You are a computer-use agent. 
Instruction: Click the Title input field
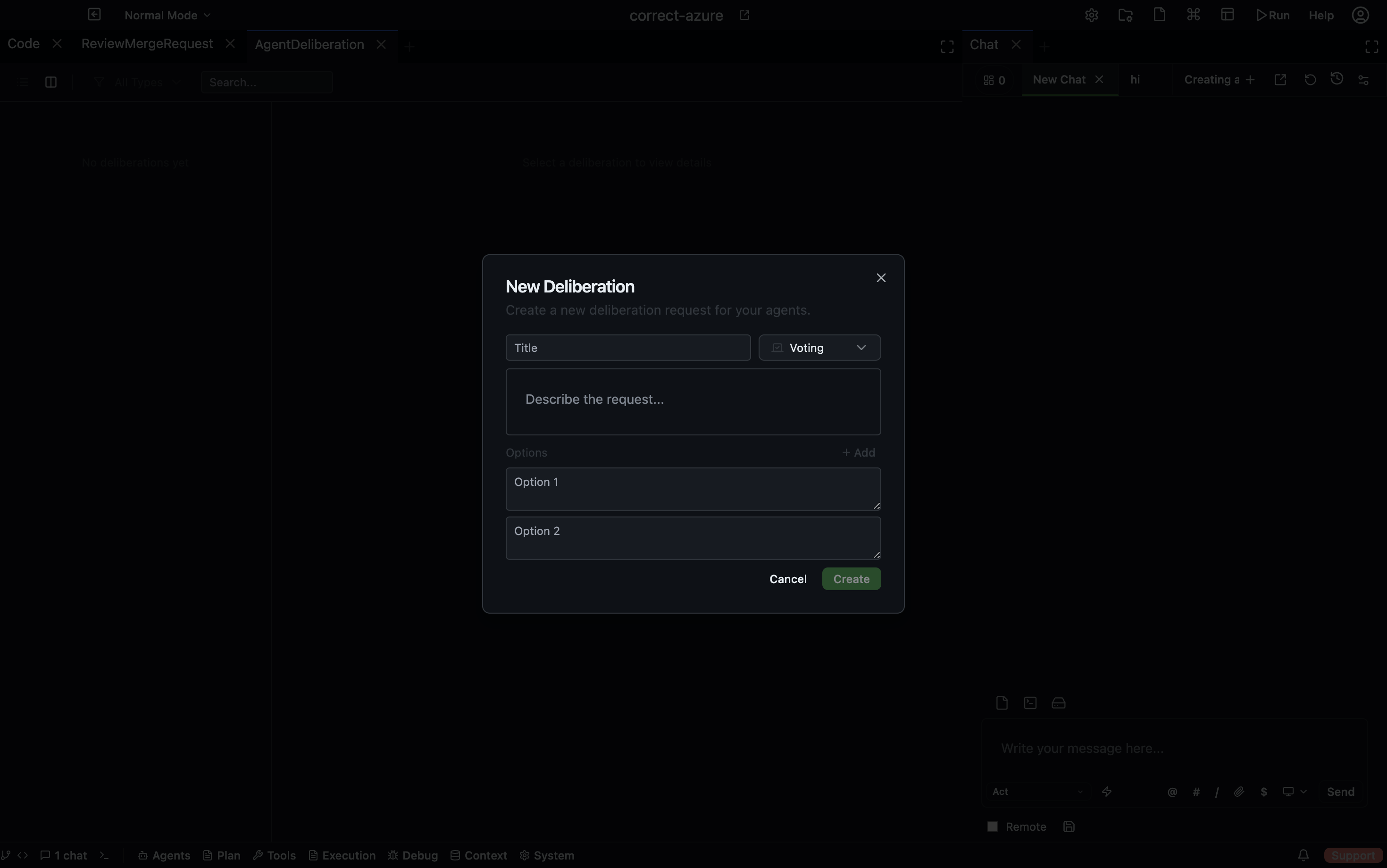627,348
